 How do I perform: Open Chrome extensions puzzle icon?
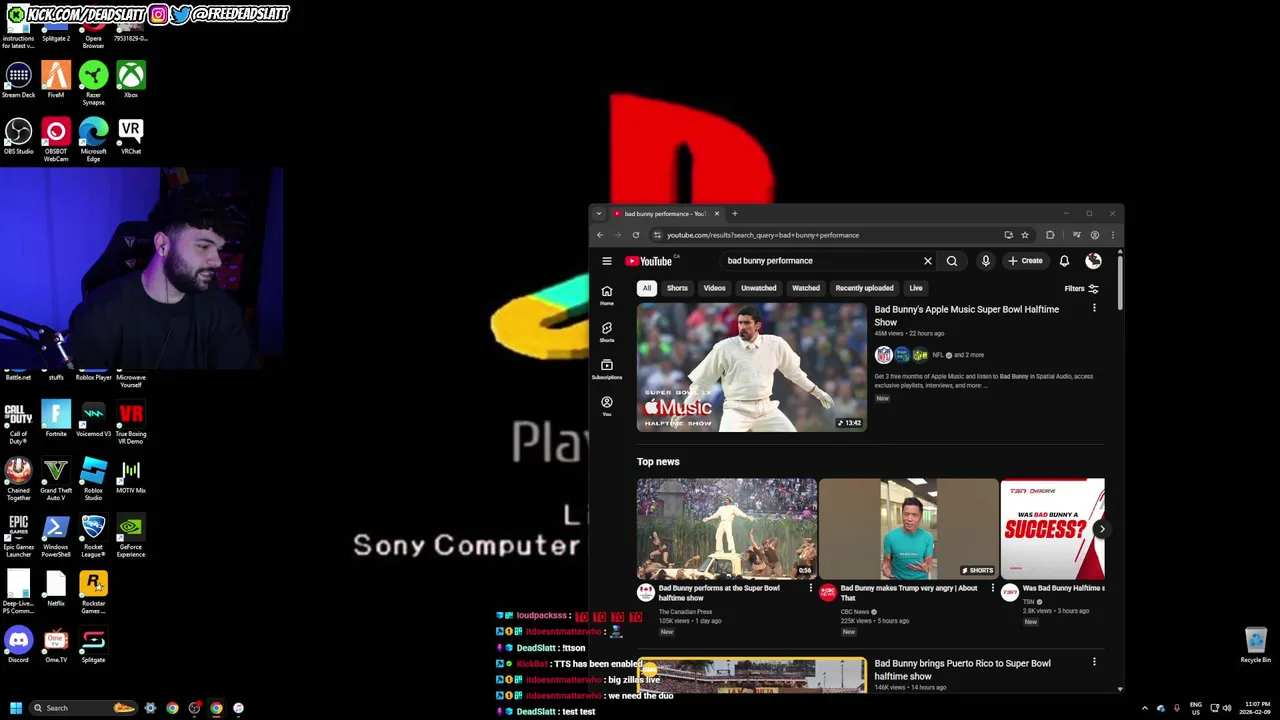1050,235
